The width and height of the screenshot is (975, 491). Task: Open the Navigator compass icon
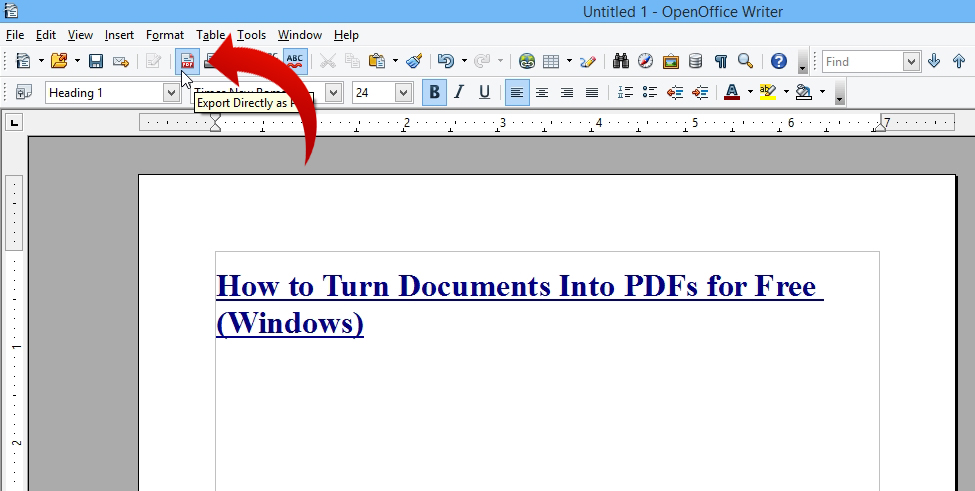pyautogui.click(x=645, y=61)
